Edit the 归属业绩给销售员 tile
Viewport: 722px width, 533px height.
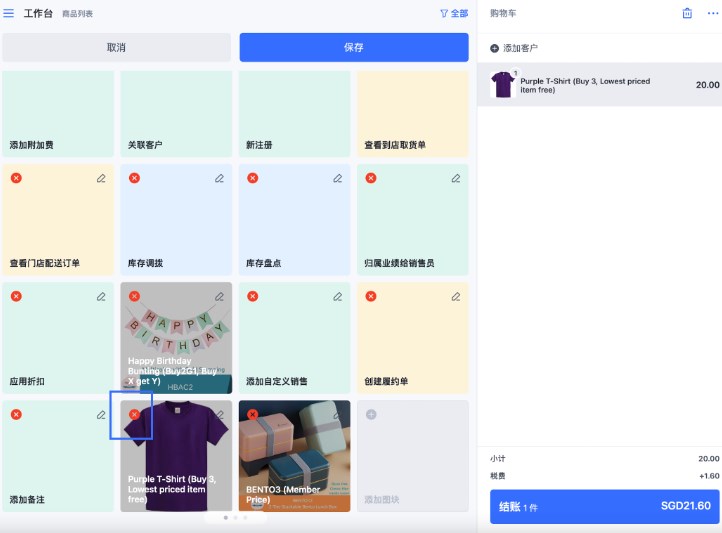(455, 178)
